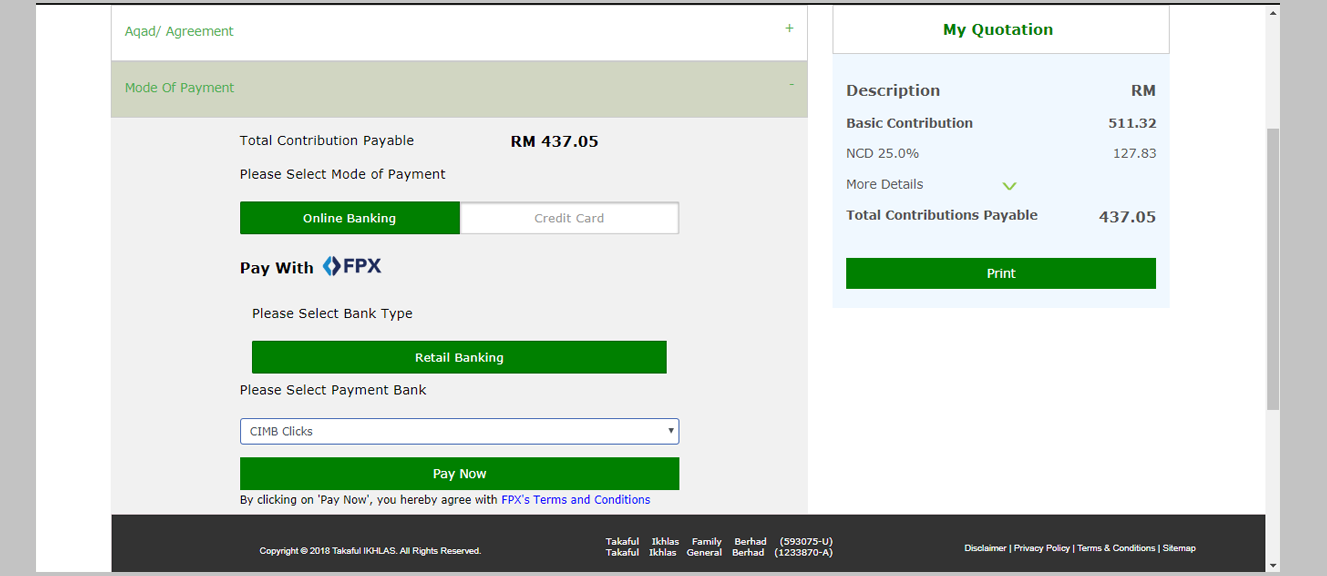
Task: Click the FPX logo
Action: [x=352, y=266]
